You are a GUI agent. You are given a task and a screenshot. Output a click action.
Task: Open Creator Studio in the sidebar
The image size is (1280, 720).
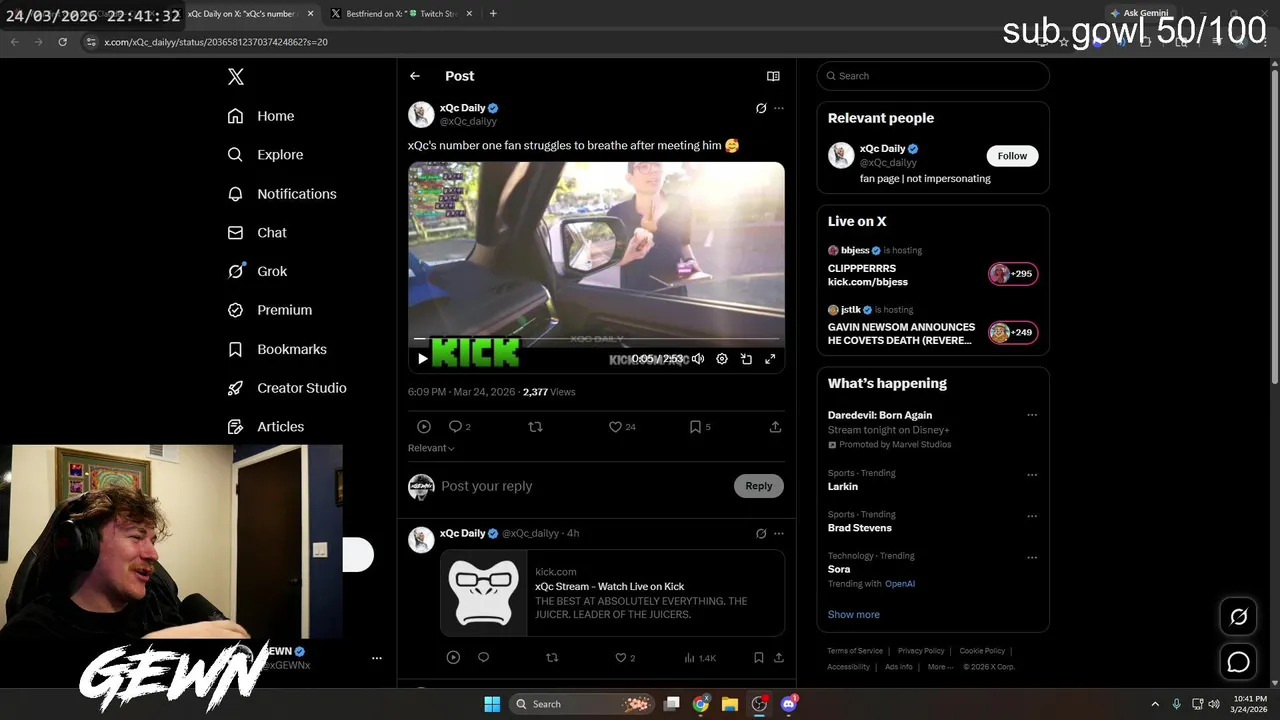coord(287,388)
